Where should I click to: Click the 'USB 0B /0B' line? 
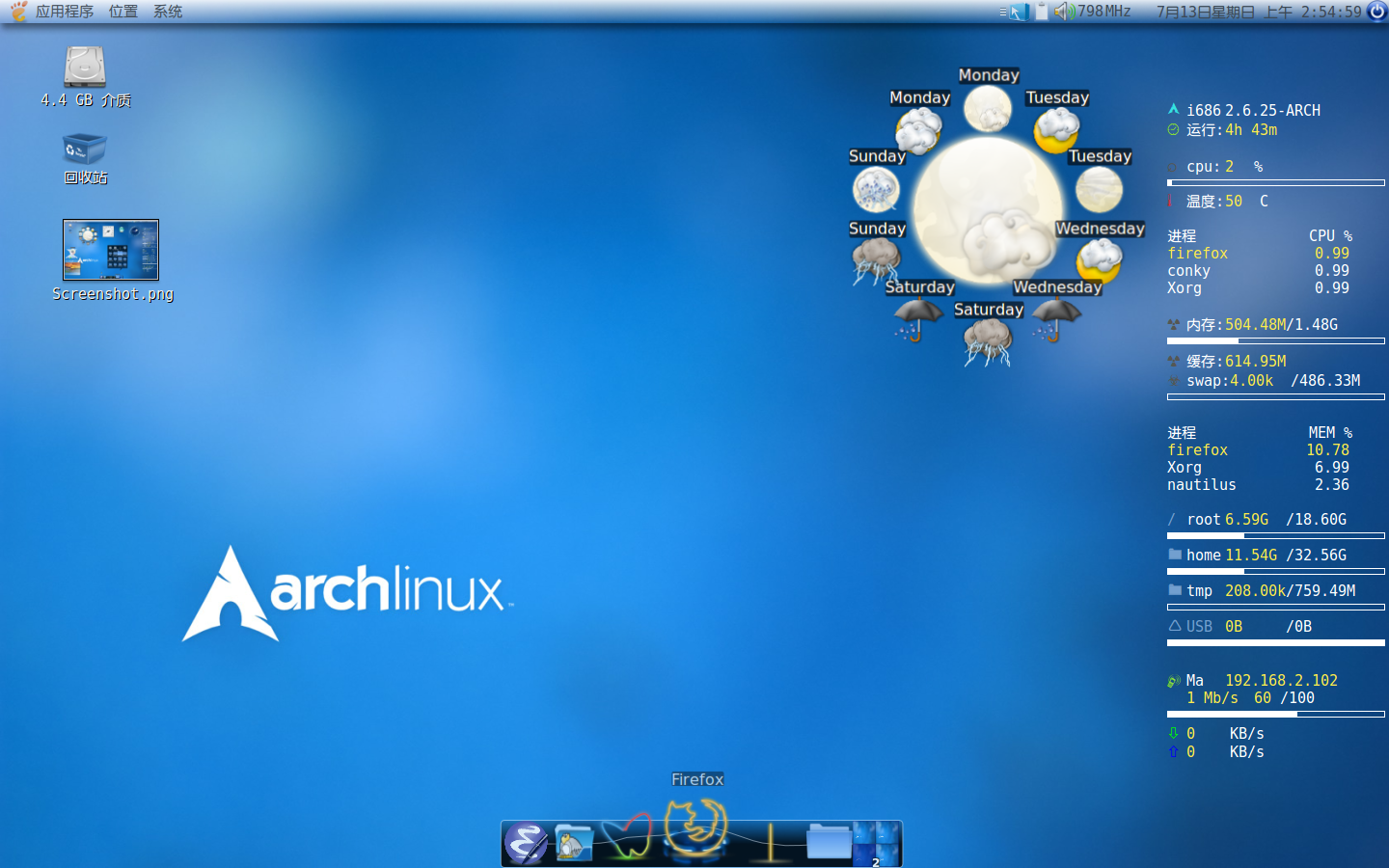click(1249, 626)
